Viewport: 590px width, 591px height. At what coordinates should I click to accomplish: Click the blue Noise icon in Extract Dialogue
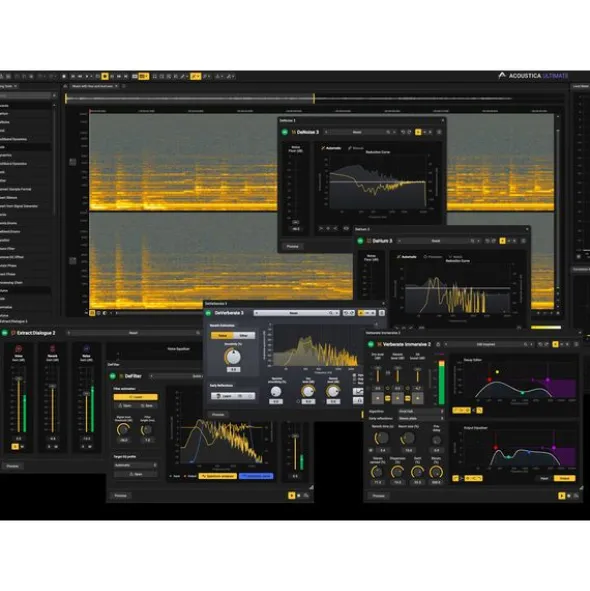(x=86, y=349)
